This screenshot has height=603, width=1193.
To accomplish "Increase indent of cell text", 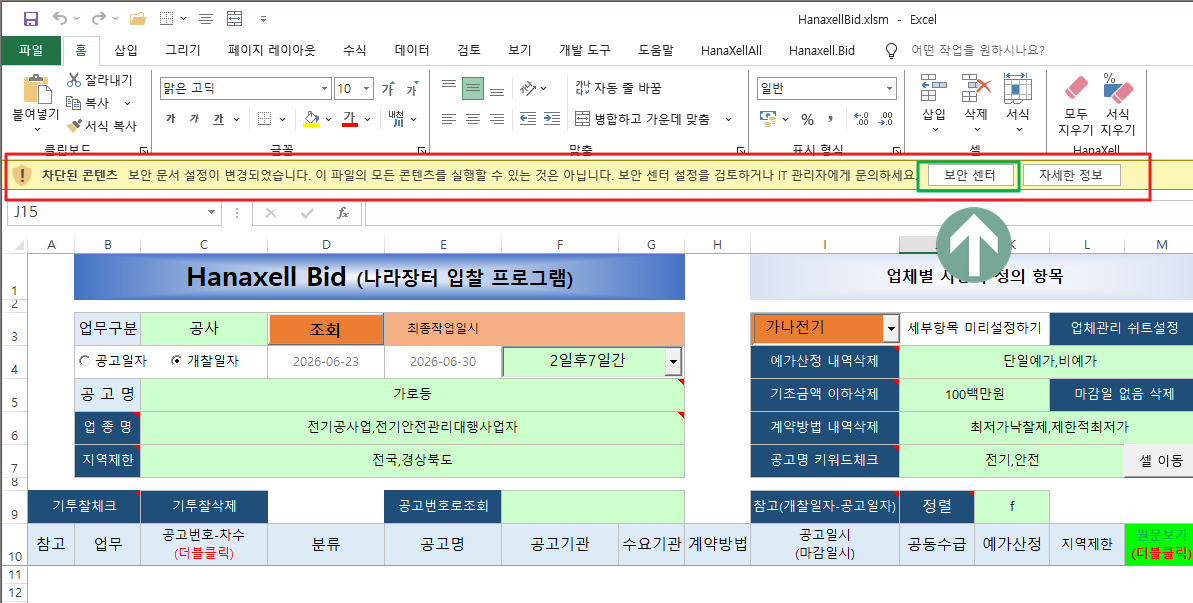I will point(552,119).
